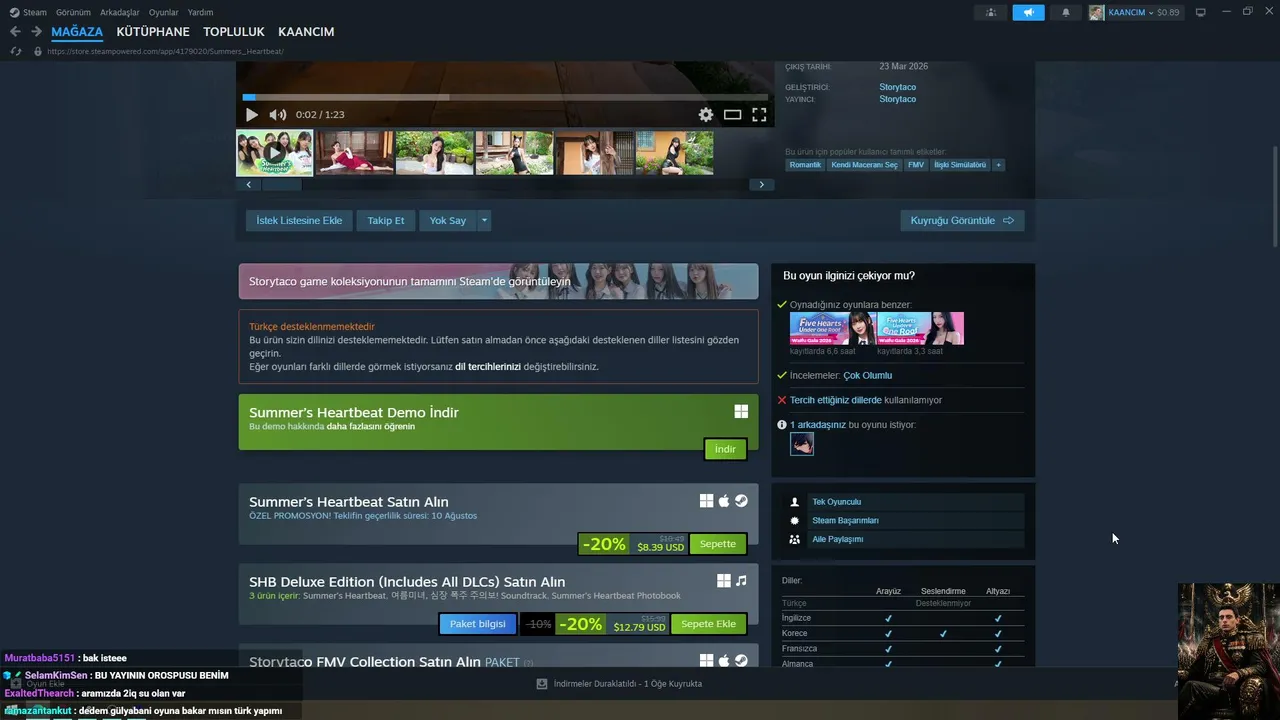Click the Kuyruğu Görüntüle button
The width and height of the screenshot is (1280, 720).
pos(962,220)
